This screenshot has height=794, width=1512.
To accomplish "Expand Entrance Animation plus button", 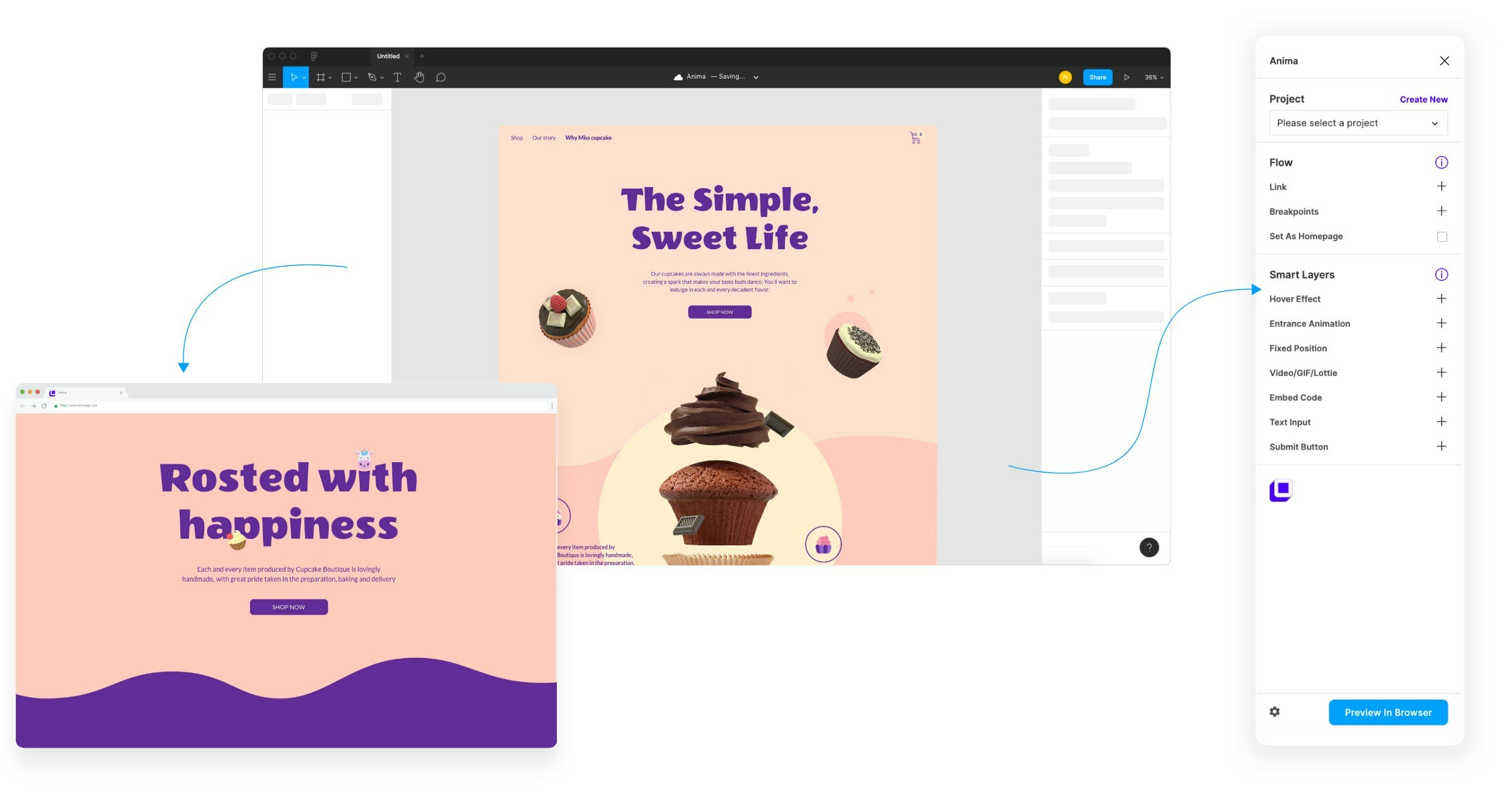I will [x=1441, y=323].
